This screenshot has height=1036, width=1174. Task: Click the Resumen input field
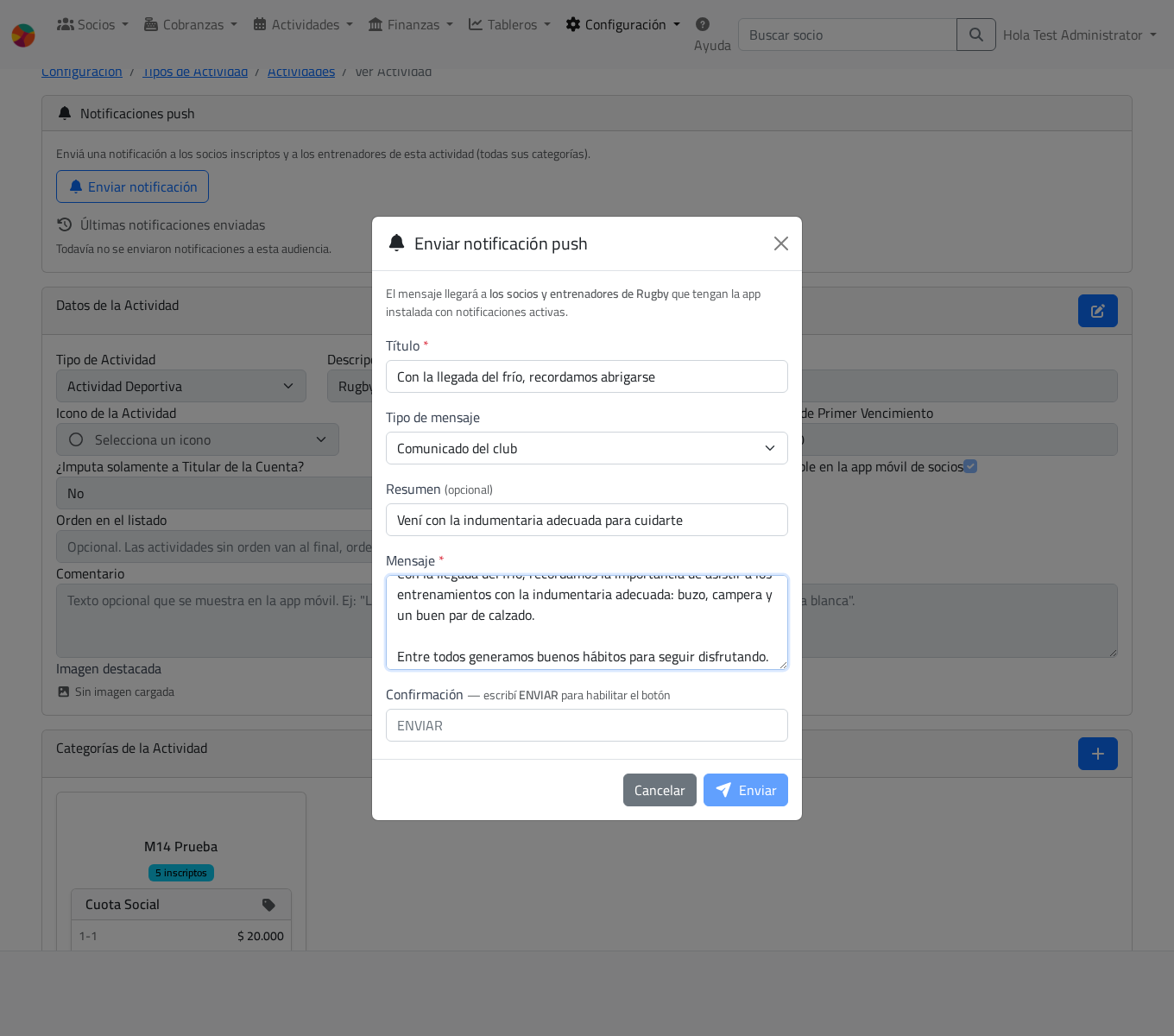point(587,520)
